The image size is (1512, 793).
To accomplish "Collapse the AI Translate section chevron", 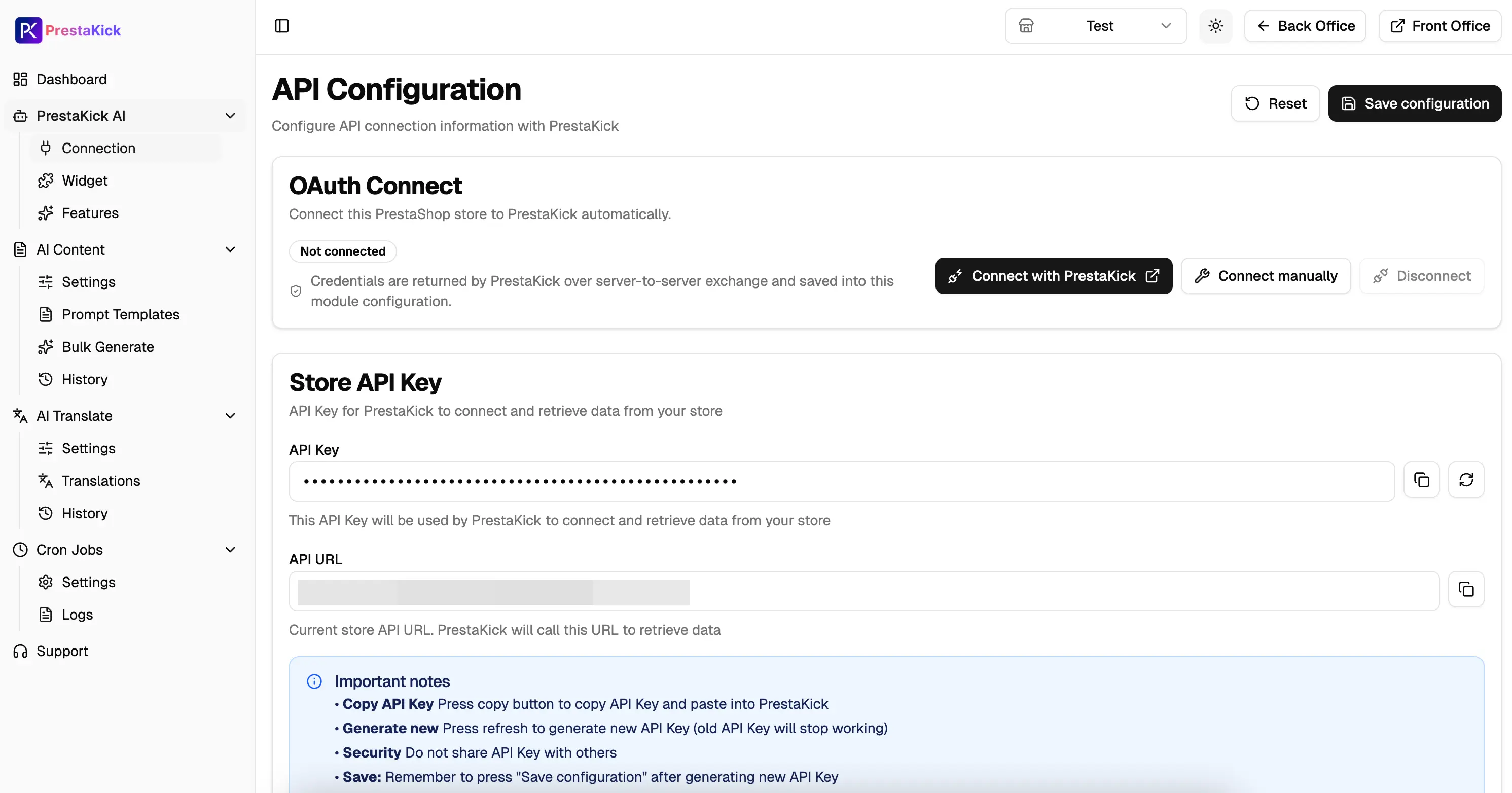I will click(x=230, y=416).
